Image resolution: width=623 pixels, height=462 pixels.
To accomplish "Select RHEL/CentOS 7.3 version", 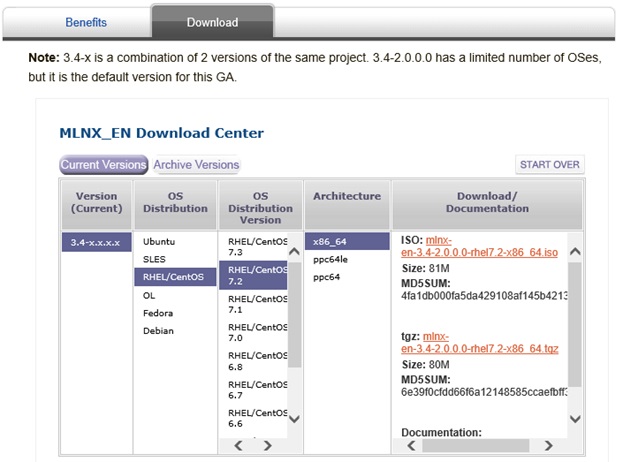I will (253, 247).
